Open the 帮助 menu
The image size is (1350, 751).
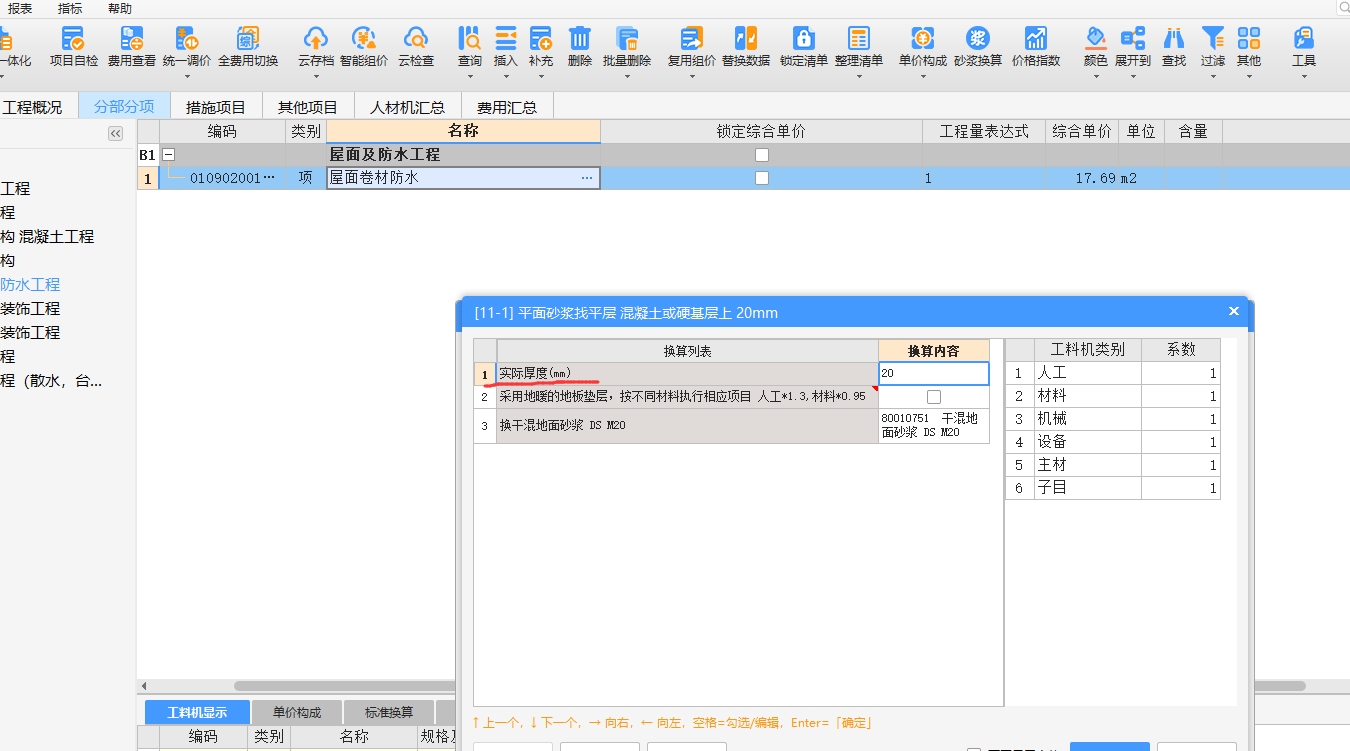[120, 8]
